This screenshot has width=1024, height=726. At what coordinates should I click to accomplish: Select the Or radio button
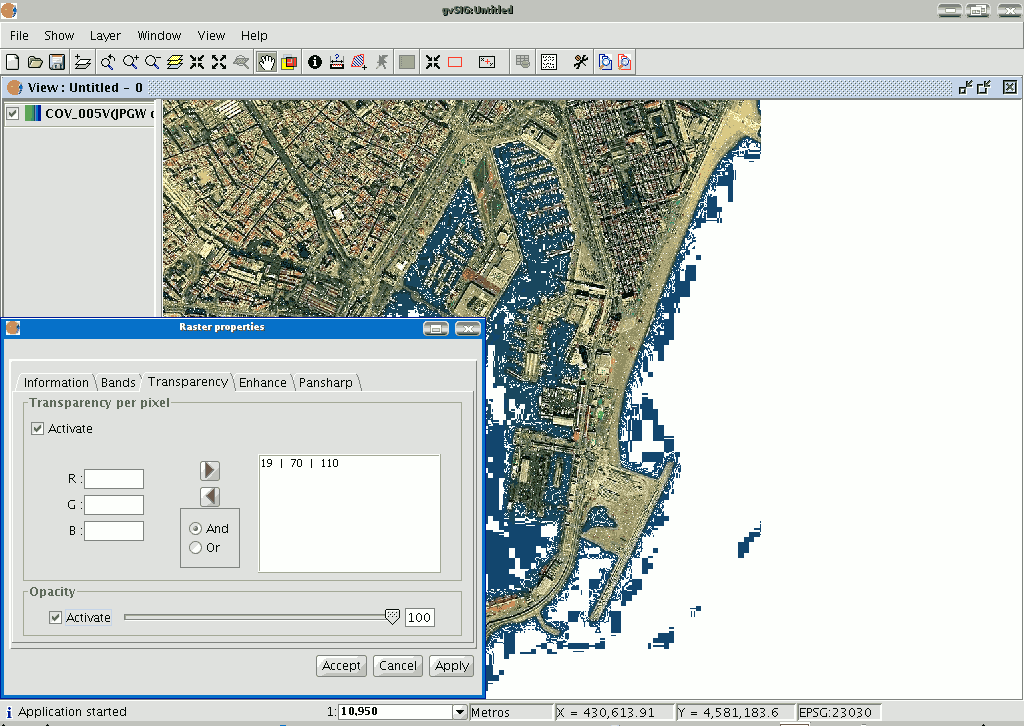click(x=196, y=547)
